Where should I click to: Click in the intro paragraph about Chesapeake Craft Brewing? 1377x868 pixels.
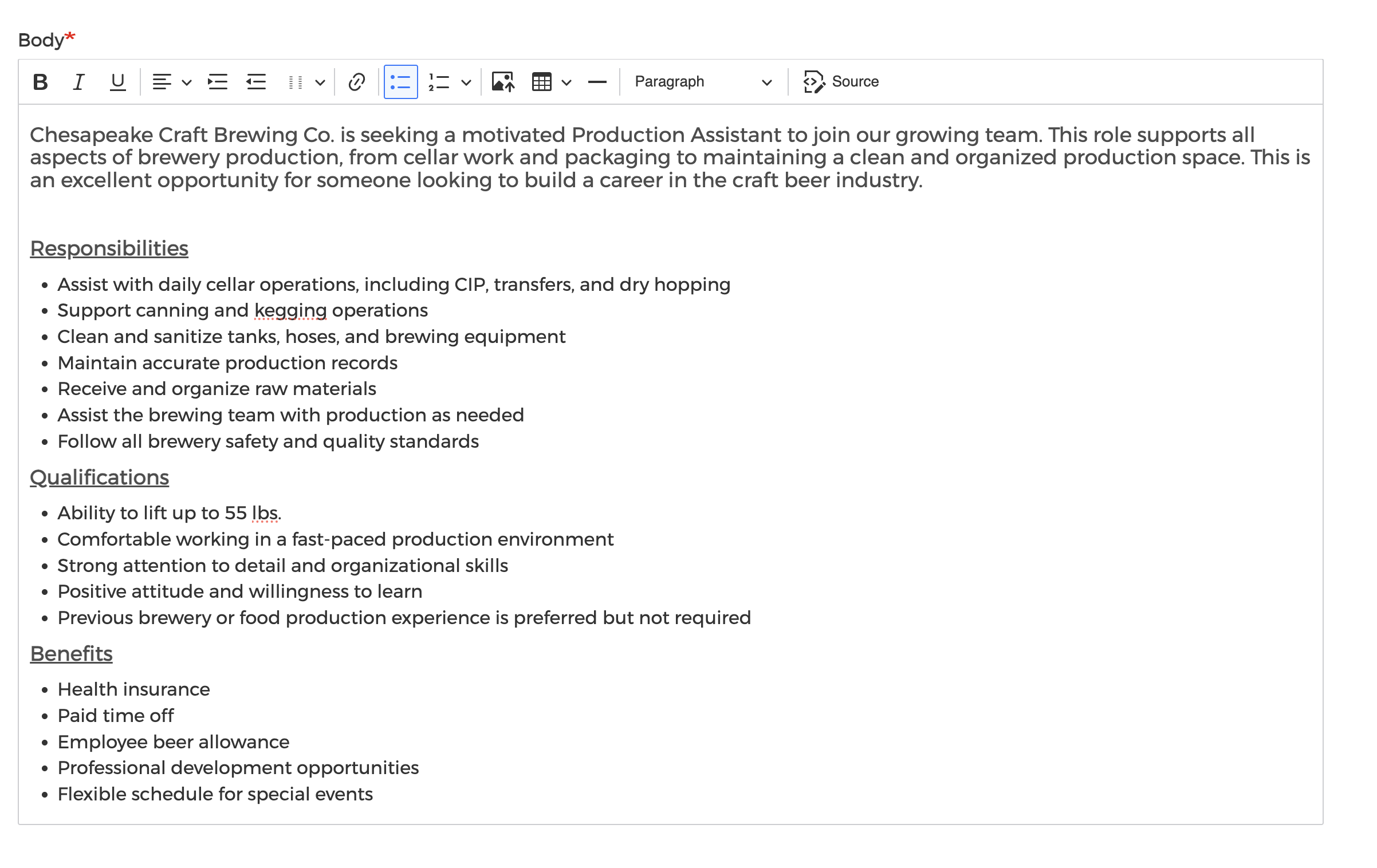(670, 157)
